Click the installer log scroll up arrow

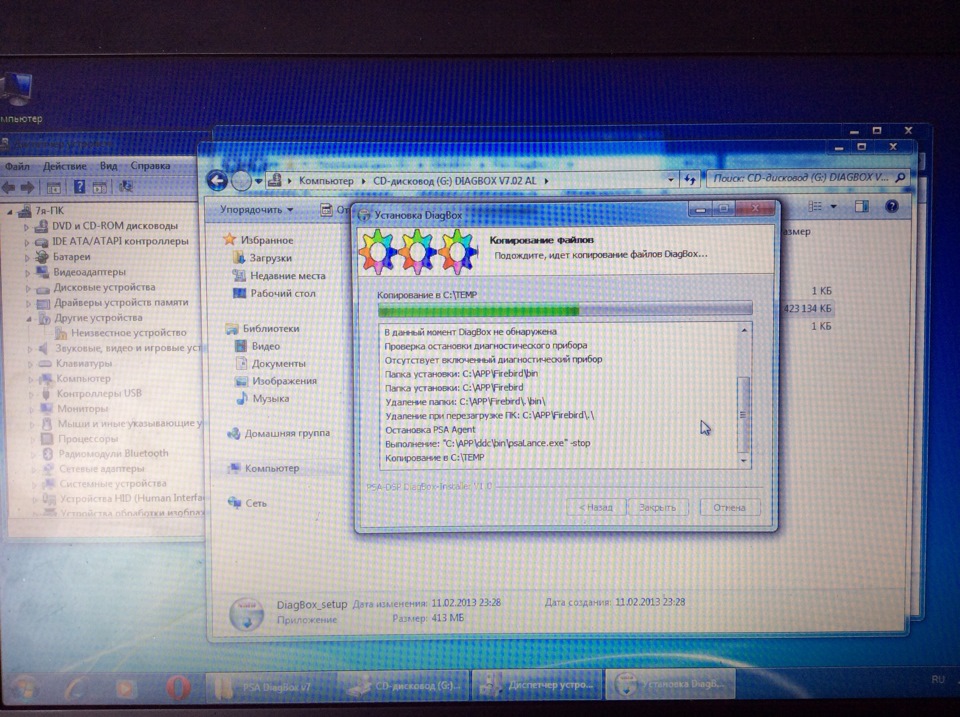pos(744,331)
